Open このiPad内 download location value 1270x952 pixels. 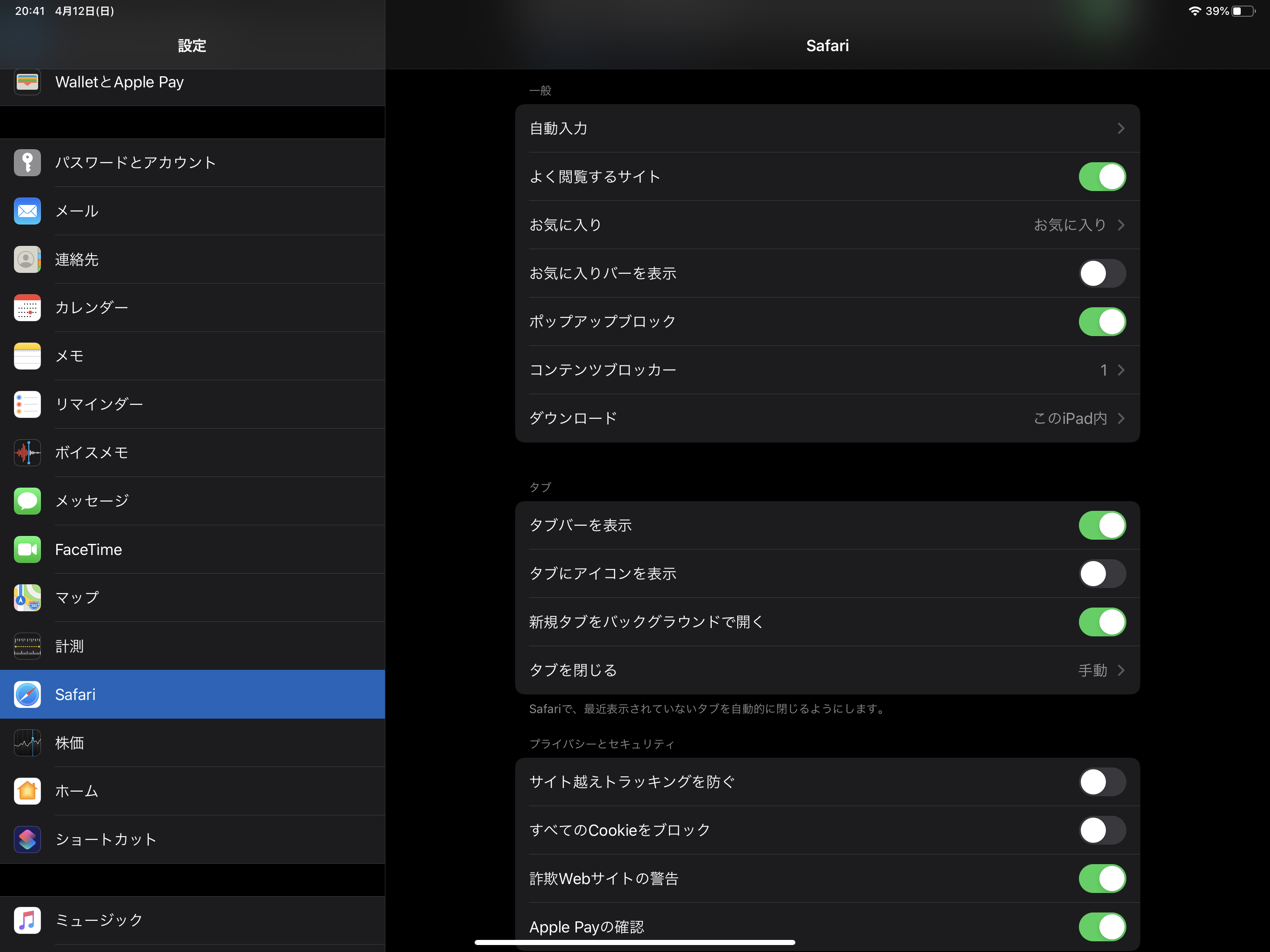pyautogui.click(x=1070, y=418)
